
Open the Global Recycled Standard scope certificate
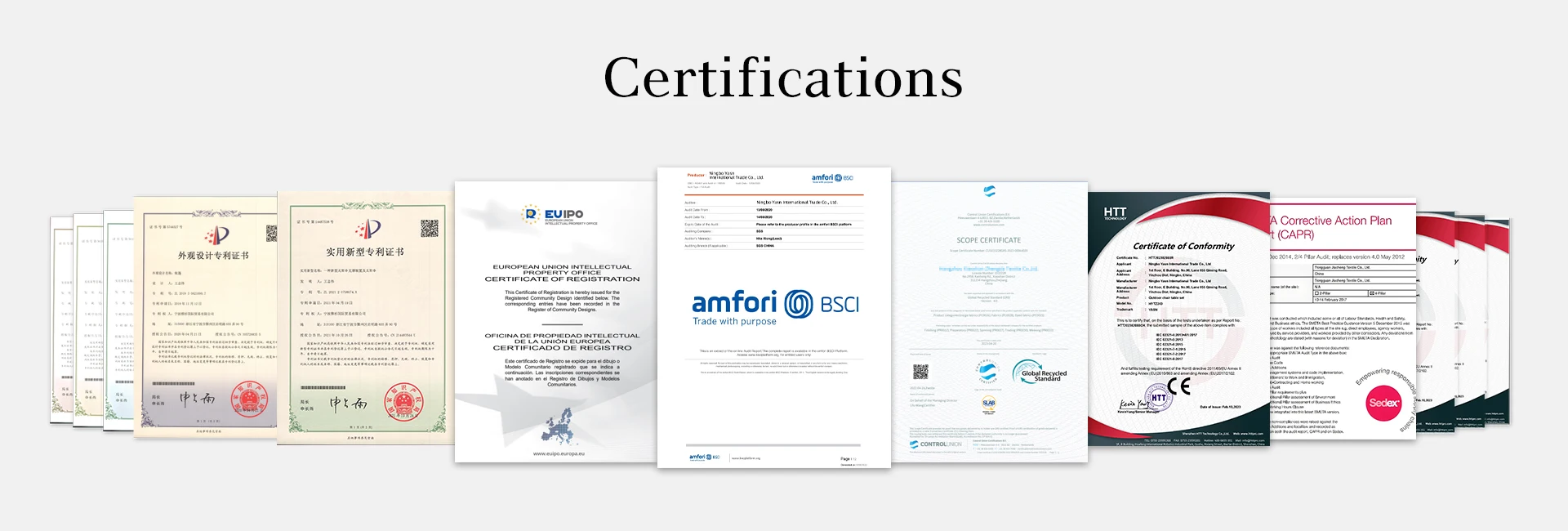[989, 322]
